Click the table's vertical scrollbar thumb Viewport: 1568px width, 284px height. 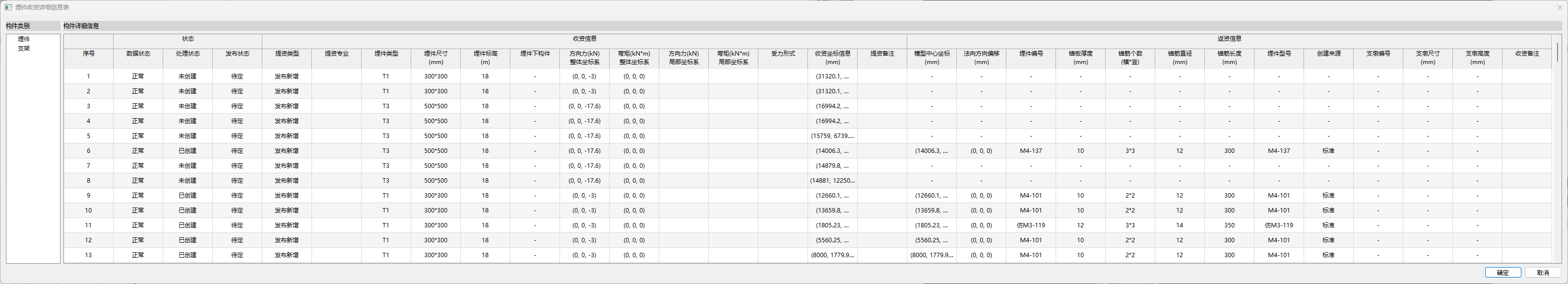coord(1558,52)
